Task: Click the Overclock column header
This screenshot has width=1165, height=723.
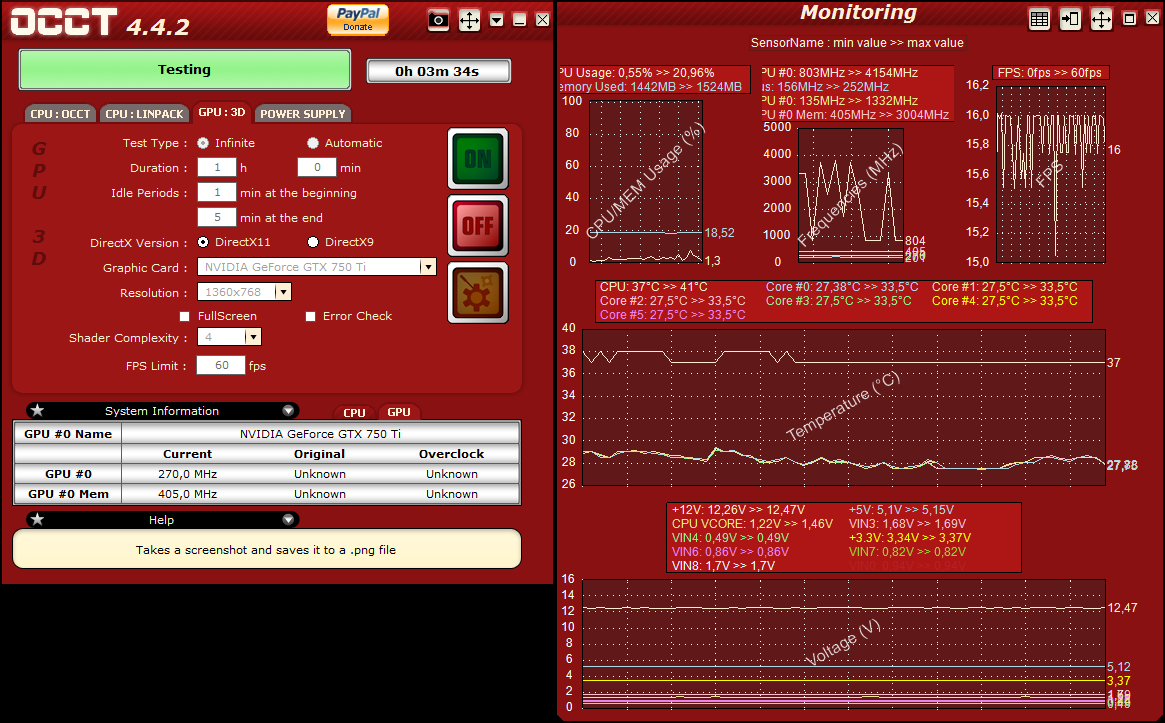Action: tap(452, 454)
